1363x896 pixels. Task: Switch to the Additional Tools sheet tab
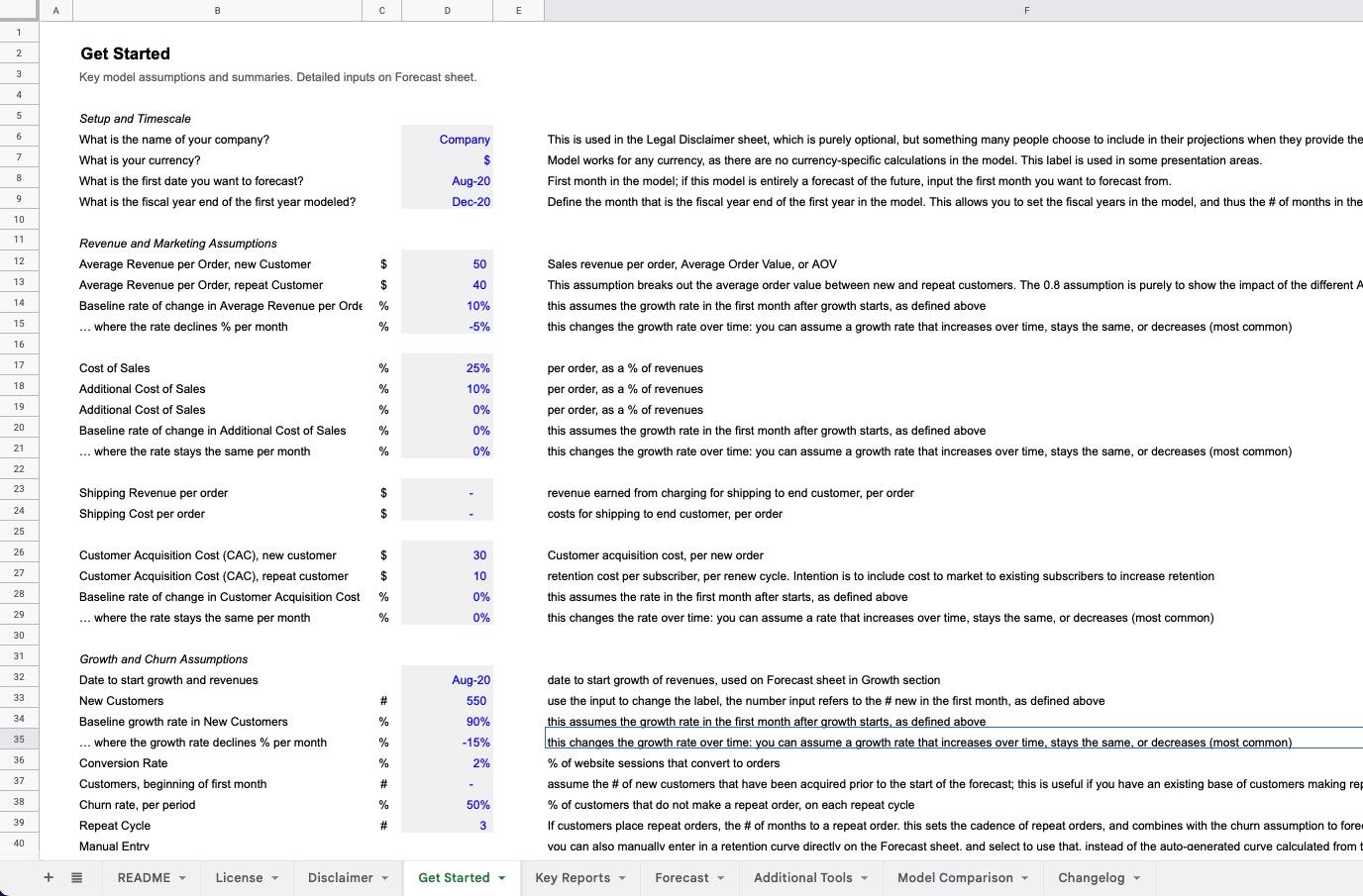(x=803, y=877)
